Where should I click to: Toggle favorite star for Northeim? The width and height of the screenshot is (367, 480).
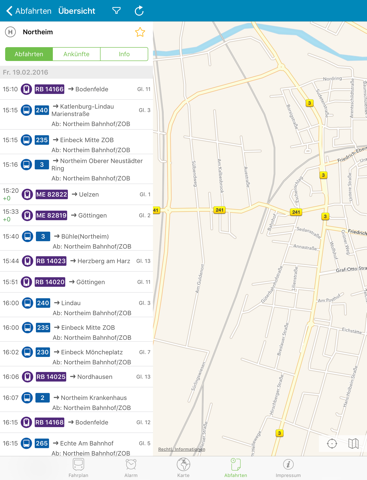[x=140, y=32]
